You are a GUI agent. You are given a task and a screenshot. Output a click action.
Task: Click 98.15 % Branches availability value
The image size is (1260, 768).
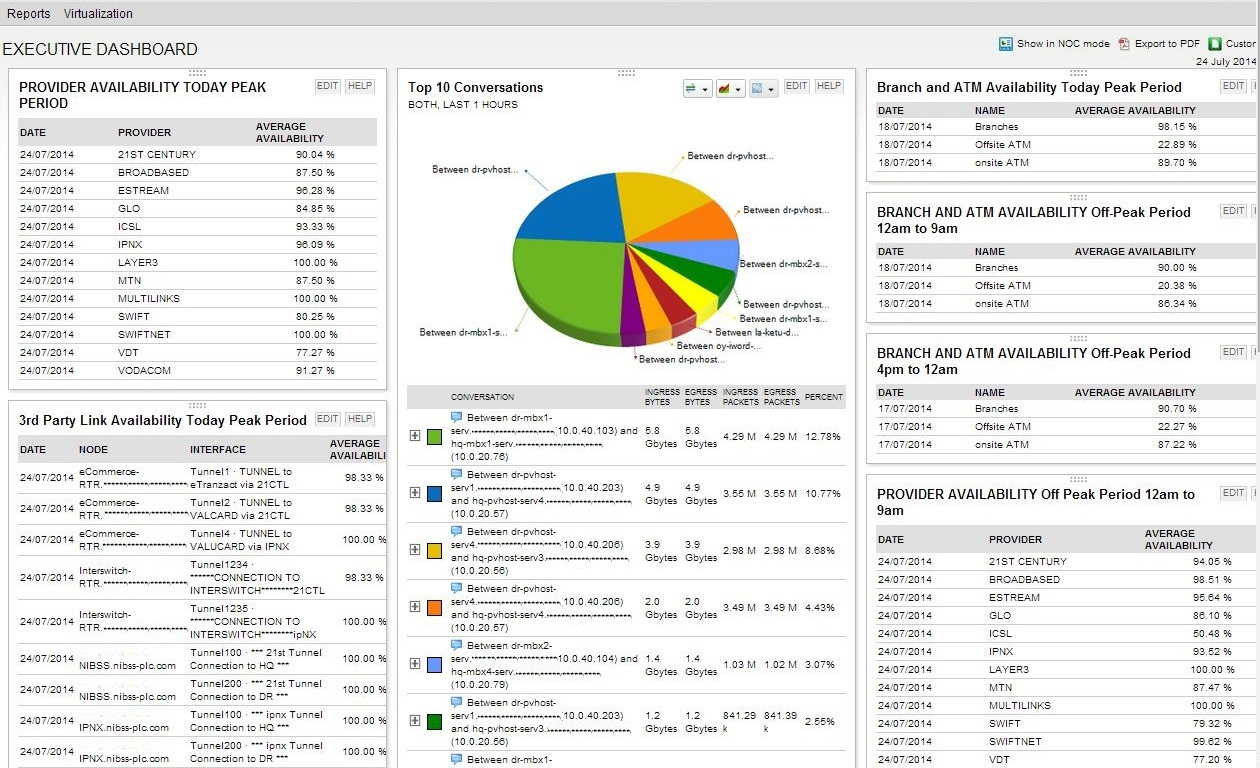(x=1177, y=126)
